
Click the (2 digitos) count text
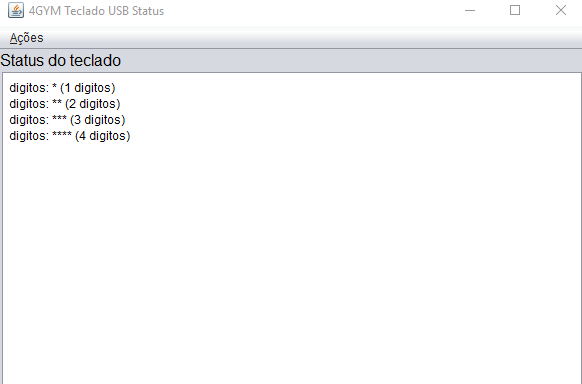click(x=93, y=104)
